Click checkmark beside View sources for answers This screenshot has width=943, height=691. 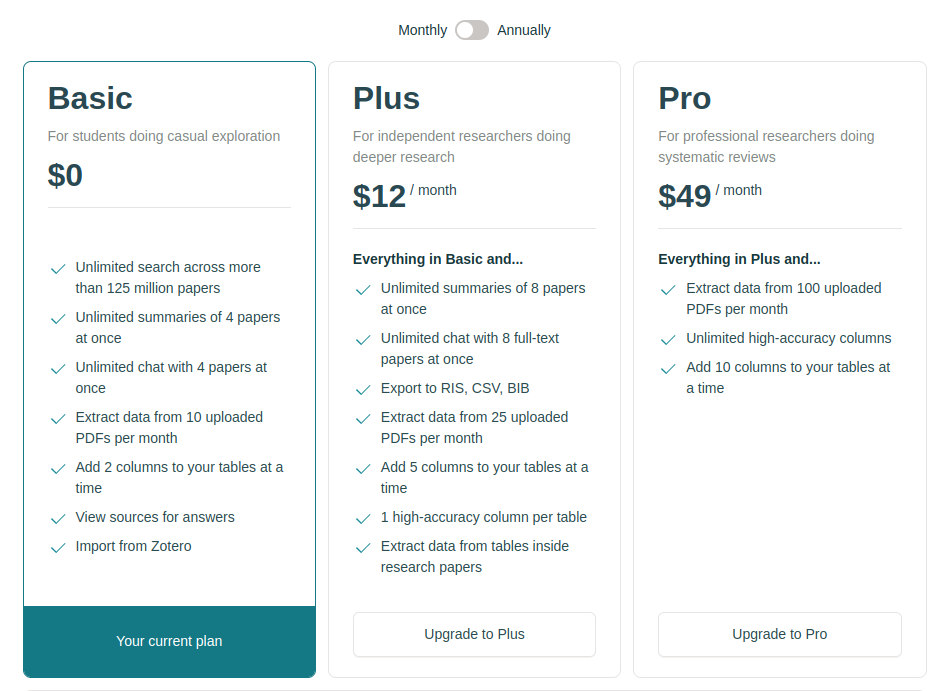pyautogui.click(x=58, y=519)
